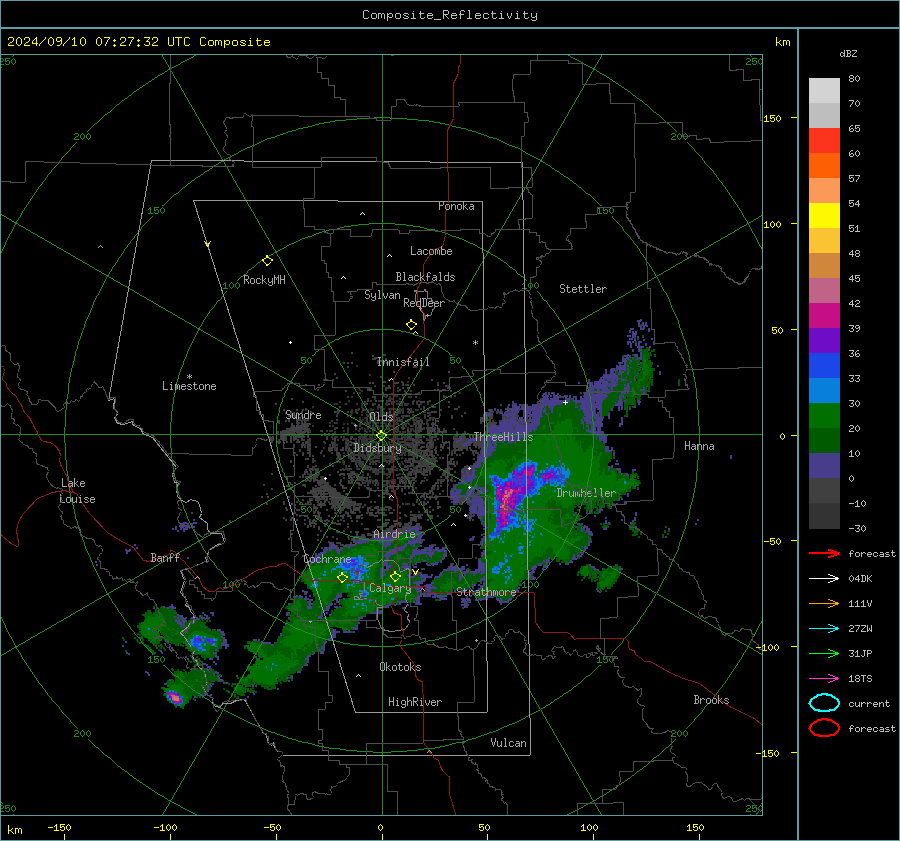Image resolution: width=900 pixels, height=841 pixels.
Task: Click the cyan 'current' ellipse icon
Action: (x=824, y=703)
